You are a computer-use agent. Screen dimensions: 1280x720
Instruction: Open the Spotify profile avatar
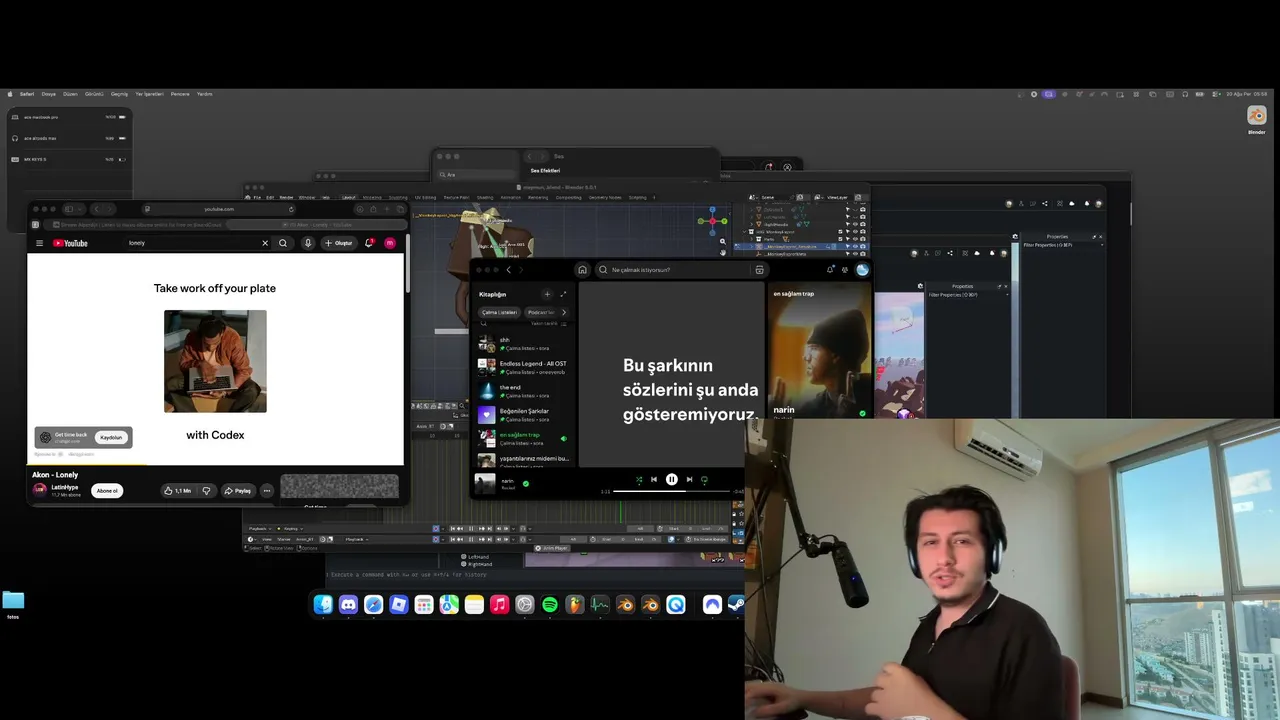pyautogui.click(x=862, y=270)
